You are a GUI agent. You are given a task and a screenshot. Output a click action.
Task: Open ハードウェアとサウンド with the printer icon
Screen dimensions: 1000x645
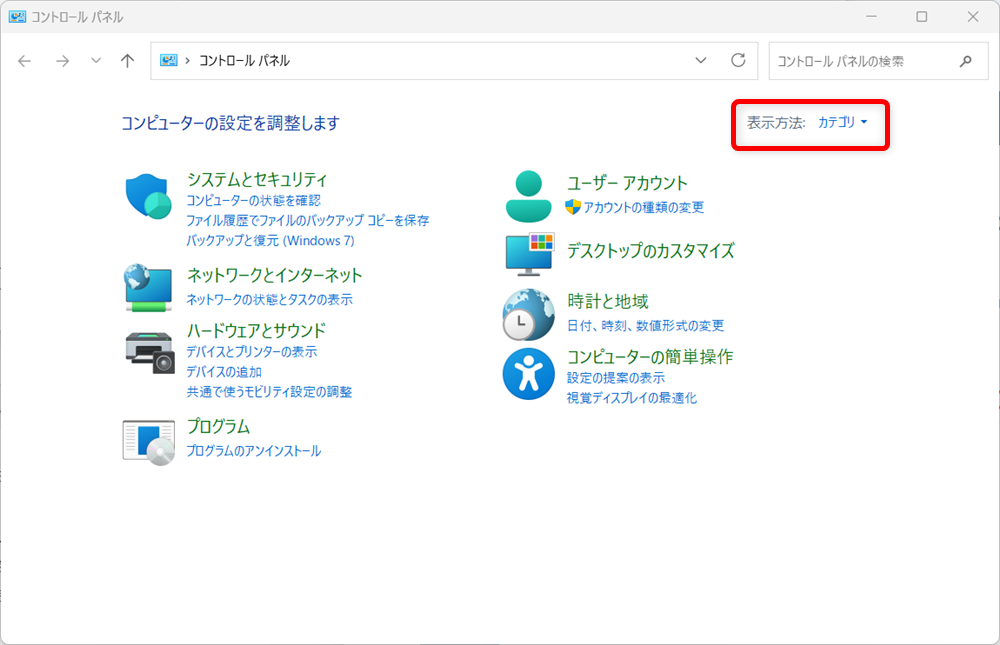tap(148, 350)
